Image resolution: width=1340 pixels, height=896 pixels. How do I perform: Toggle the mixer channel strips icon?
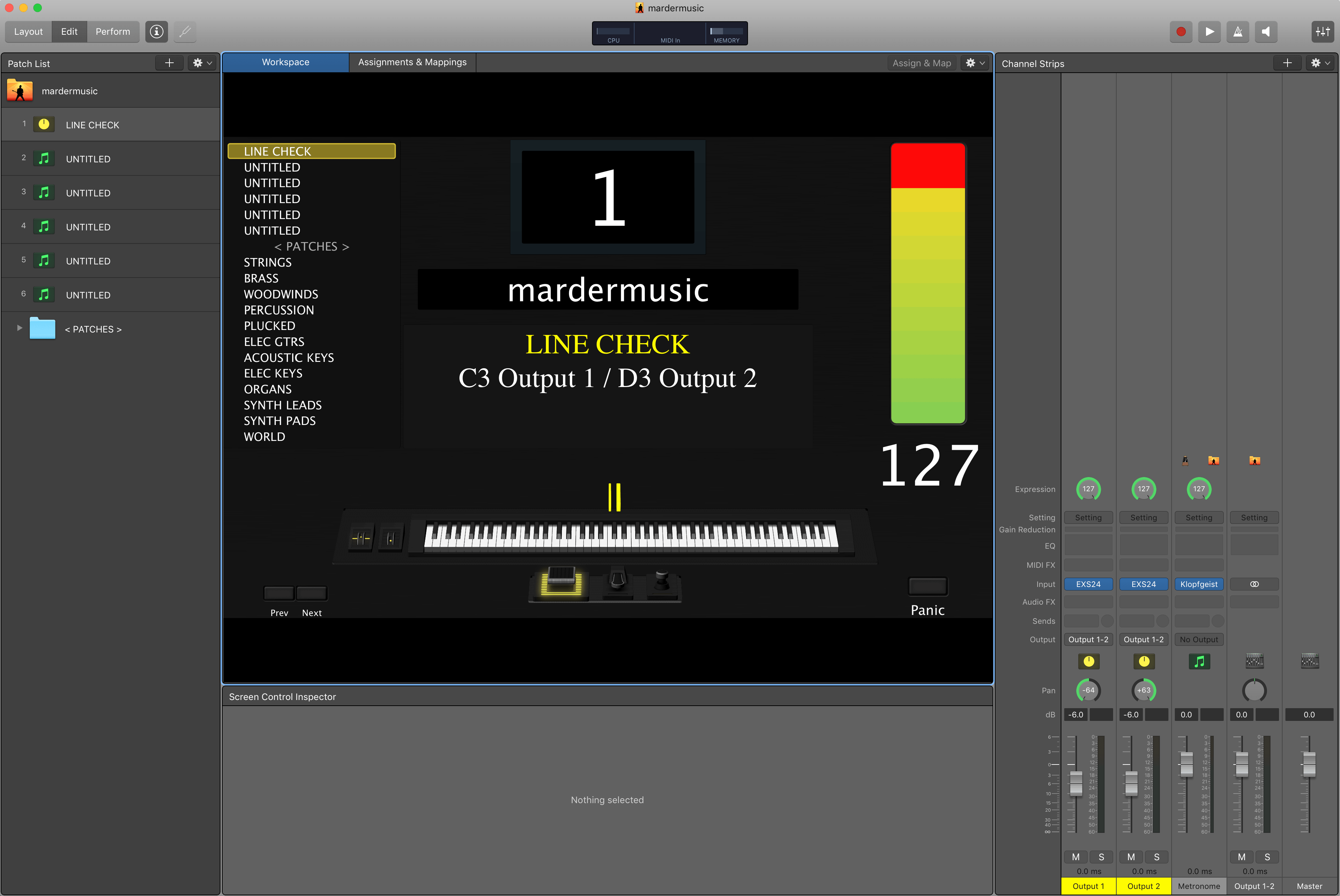click(x=1322, y=32)
